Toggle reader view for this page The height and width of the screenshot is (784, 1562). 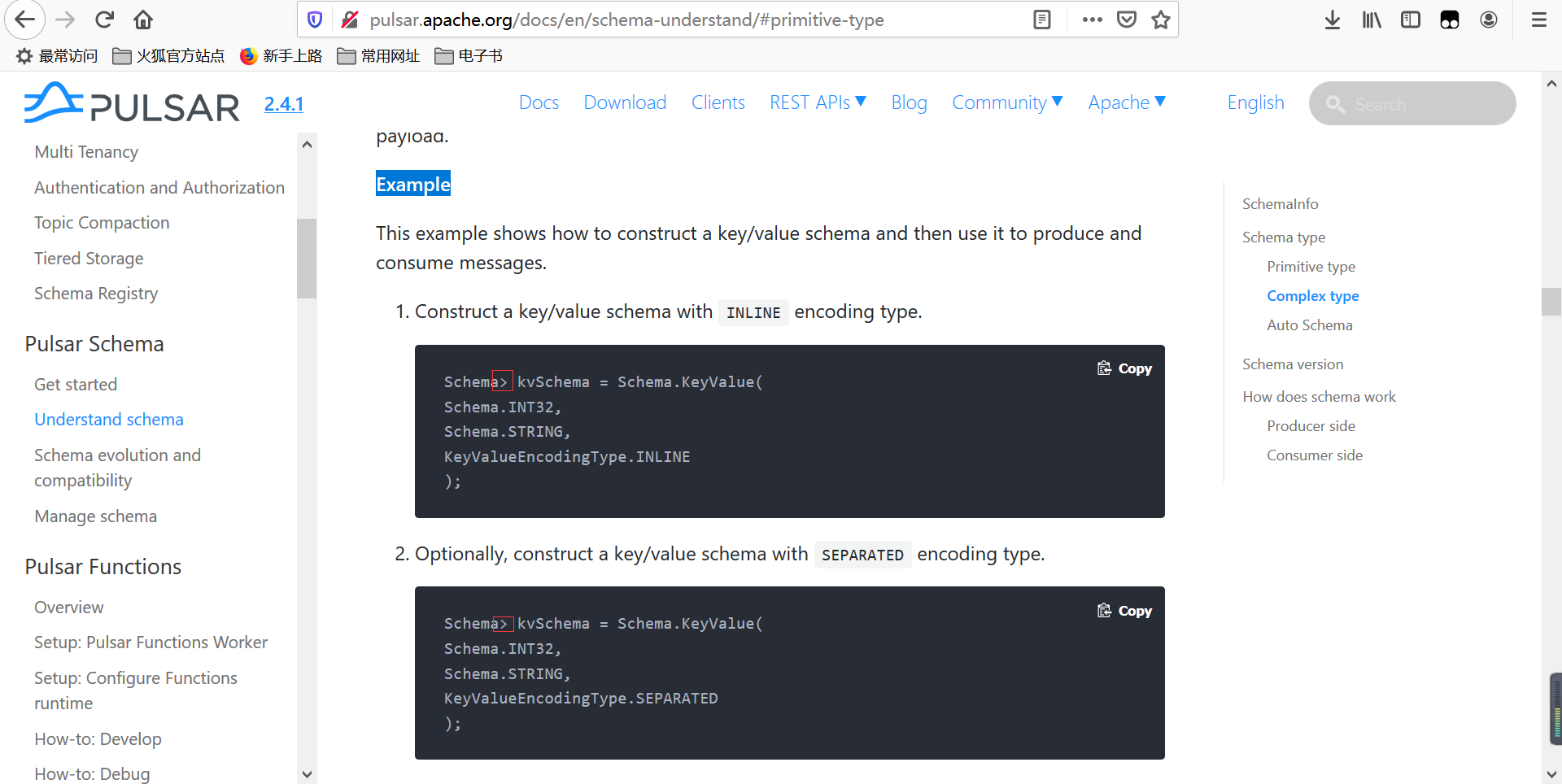tap(1041, 19)
